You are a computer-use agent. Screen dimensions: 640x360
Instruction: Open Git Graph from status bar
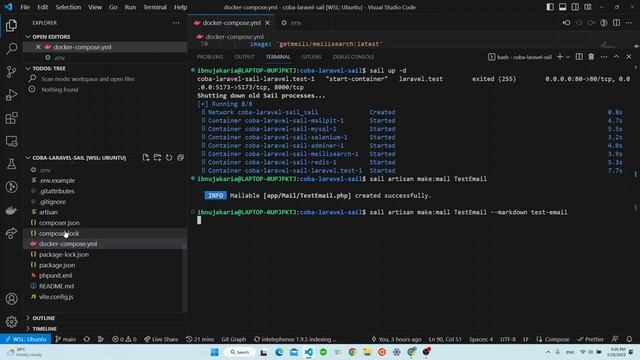(233, 339)
